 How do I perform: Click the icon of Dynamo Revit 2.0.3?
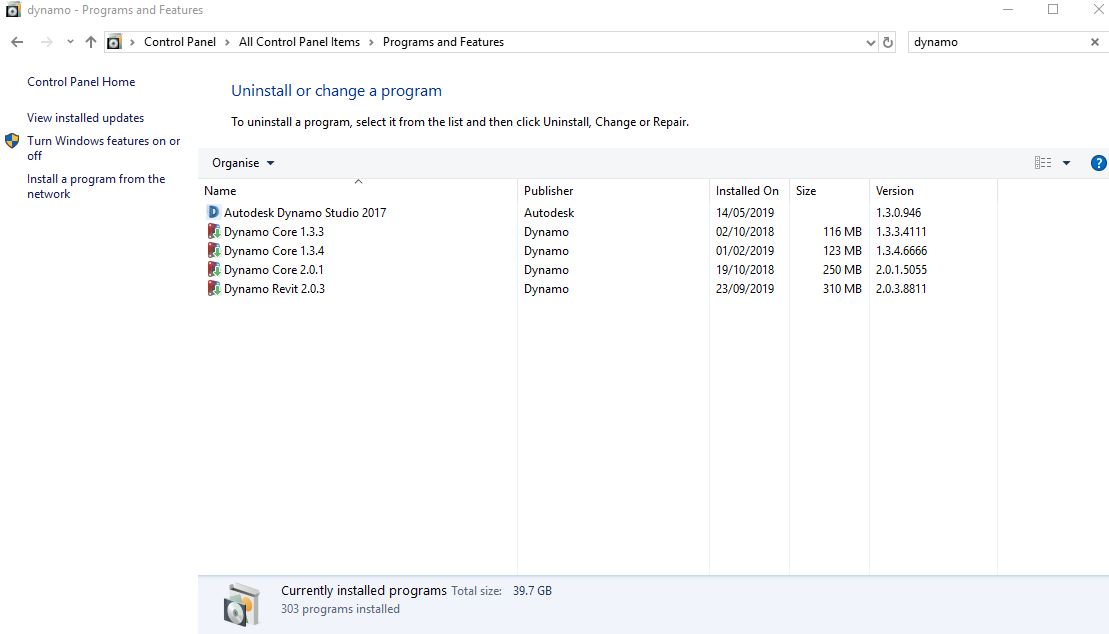click(213, 288)
